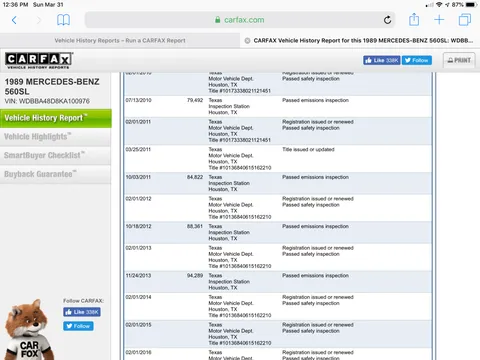
Task: Click the sidebar Twitter Follow button under Follow CARFAX
Action: coord(78,326)
